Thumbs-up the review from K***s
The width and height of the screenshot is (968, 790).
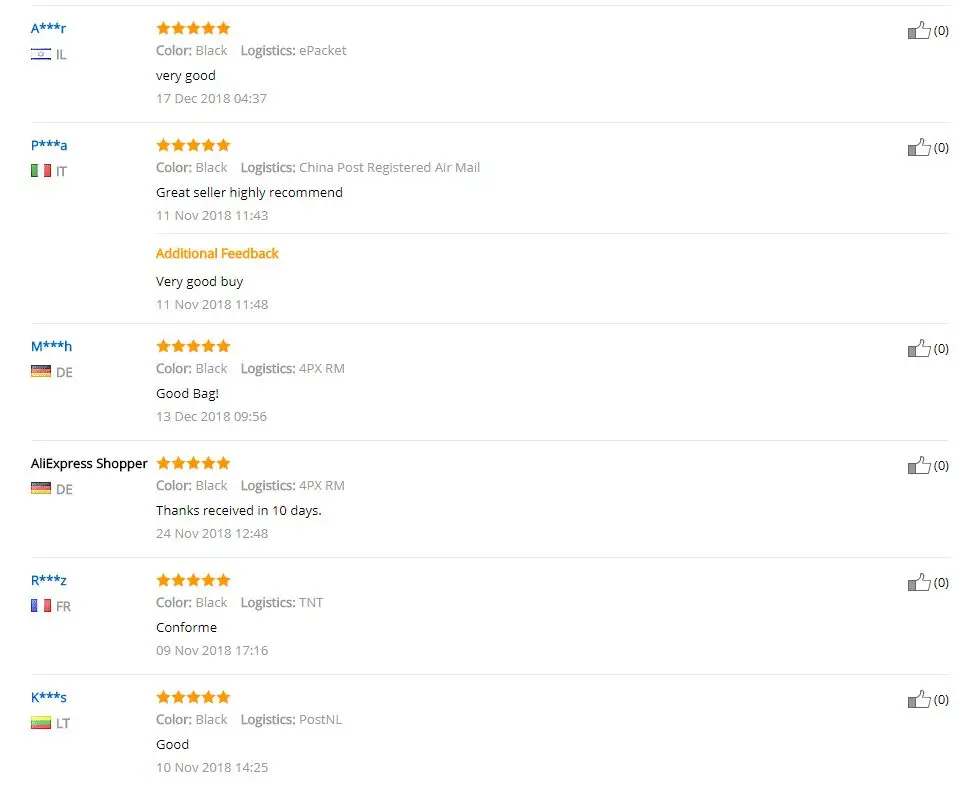pos(919,700)
